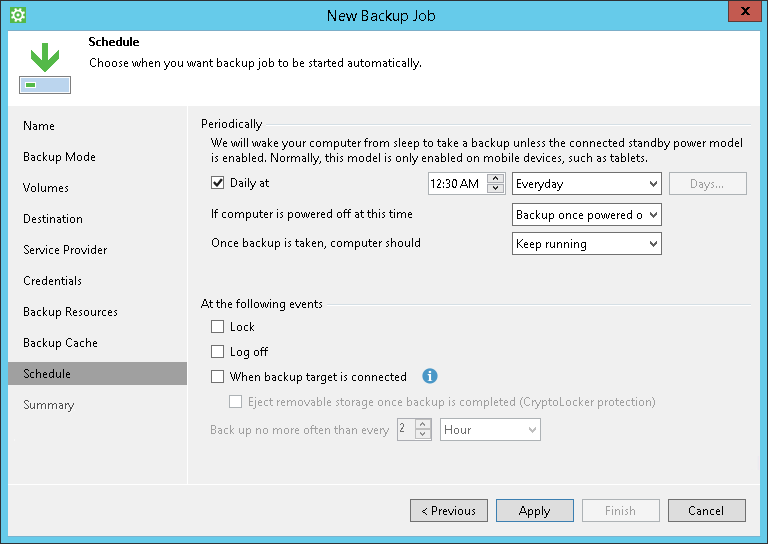The width and height of the screenshot is (768, 544).
Task: Decrease the daily time with down arrow
Action: point(496,189)
